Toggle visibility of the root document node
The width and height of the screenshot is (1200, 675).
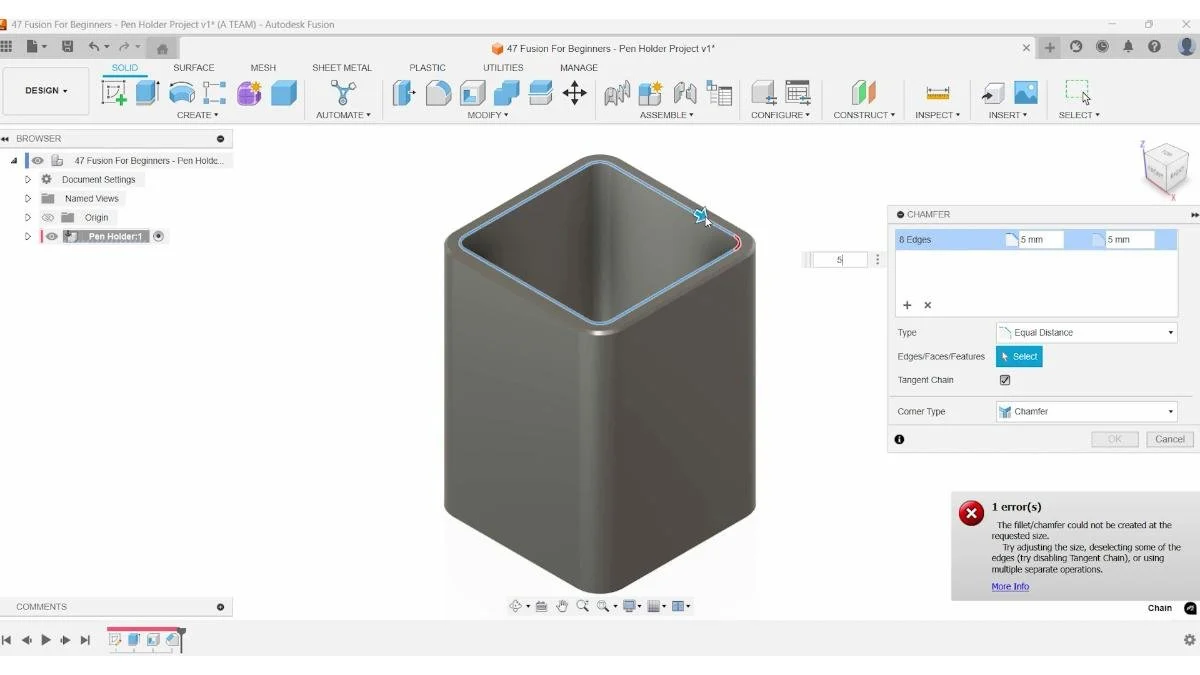tap(37, 161)
